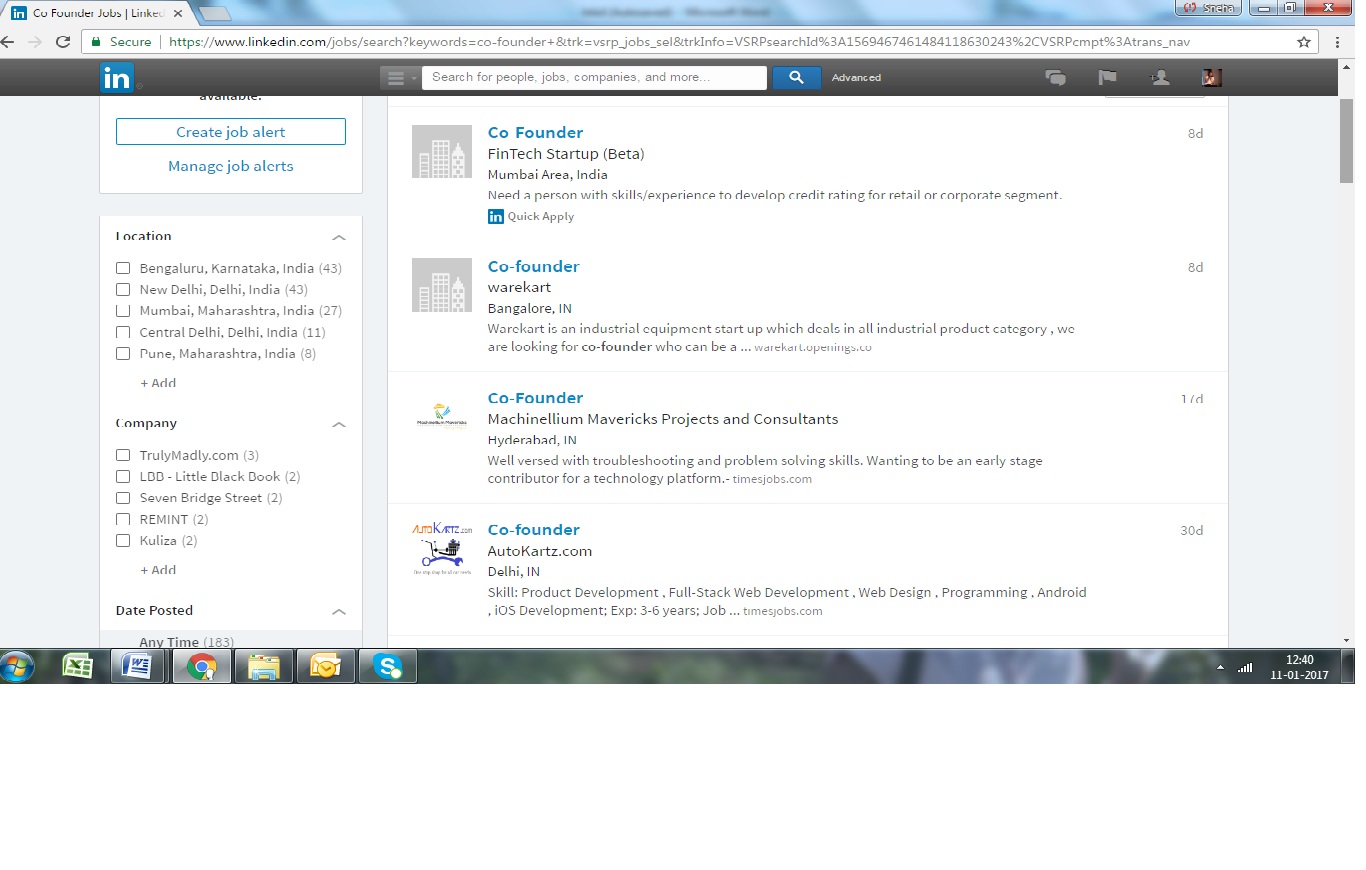
Task: Click company name Machinellium Mavericks Projects and Consultants
Action: click(x=663, y=419)
